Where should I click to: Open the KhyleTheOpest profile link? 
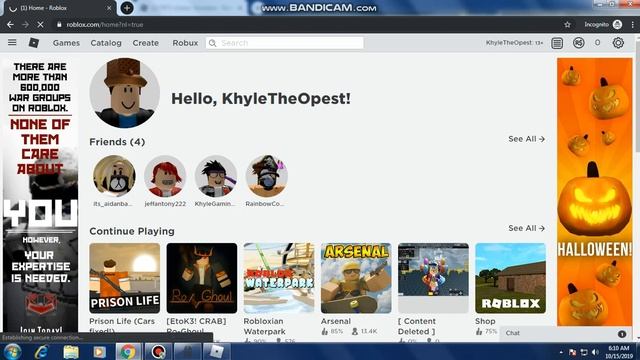(x=514, y=43)
